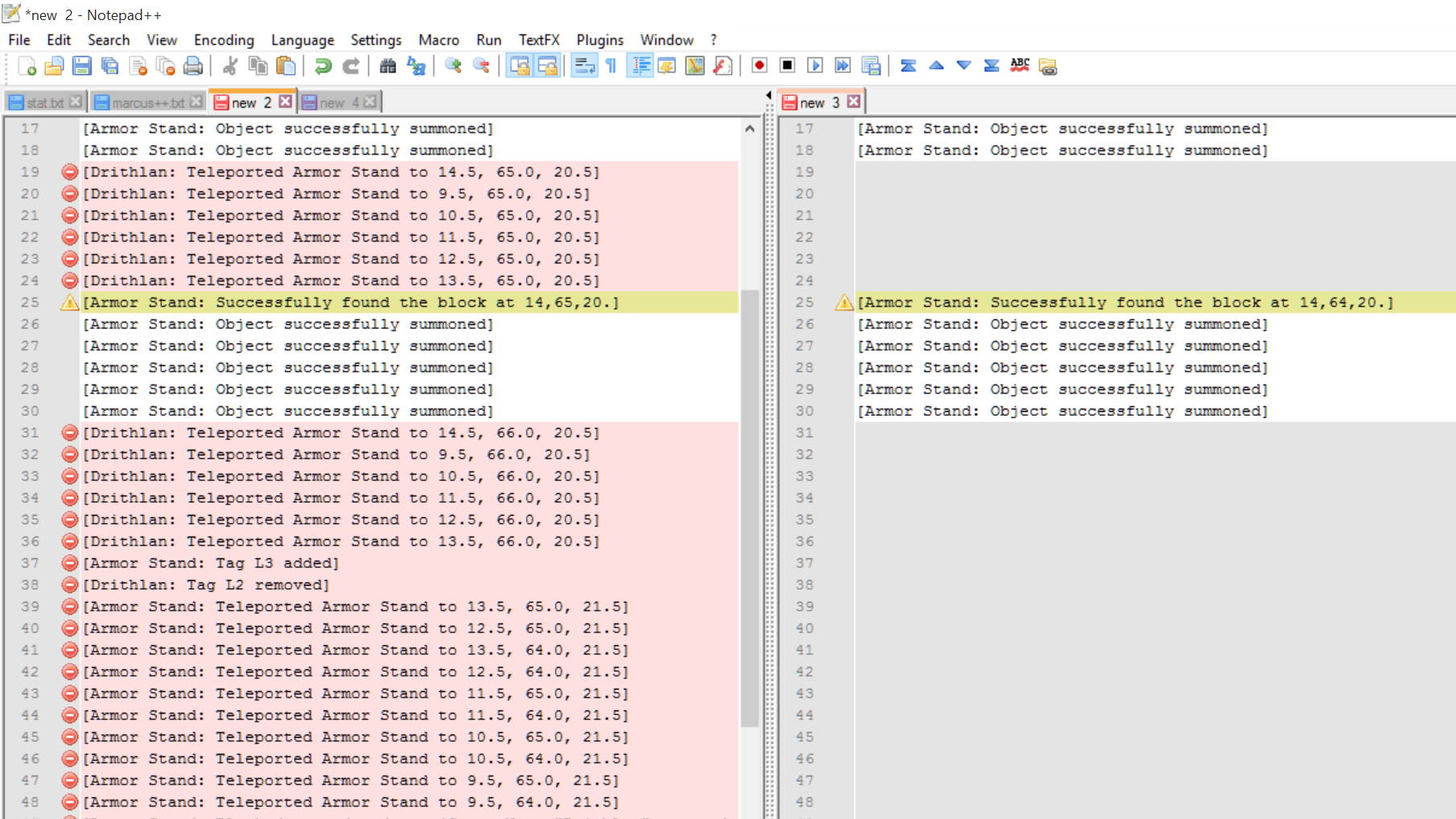Undo the last change via toolbar

coord(323,66)
